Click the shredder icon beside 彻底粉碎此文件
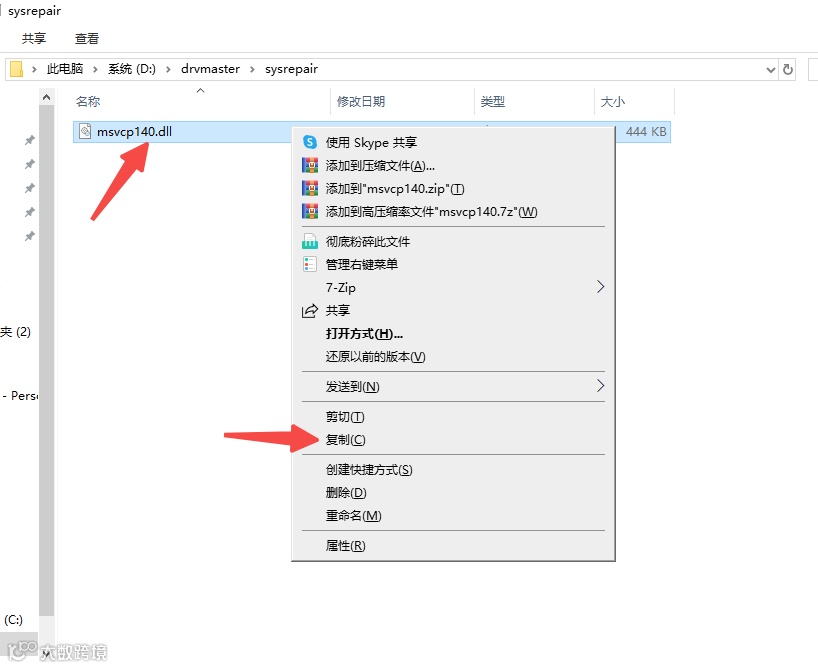The height and width of the screenshot is (668, 818). pos(310,241)
